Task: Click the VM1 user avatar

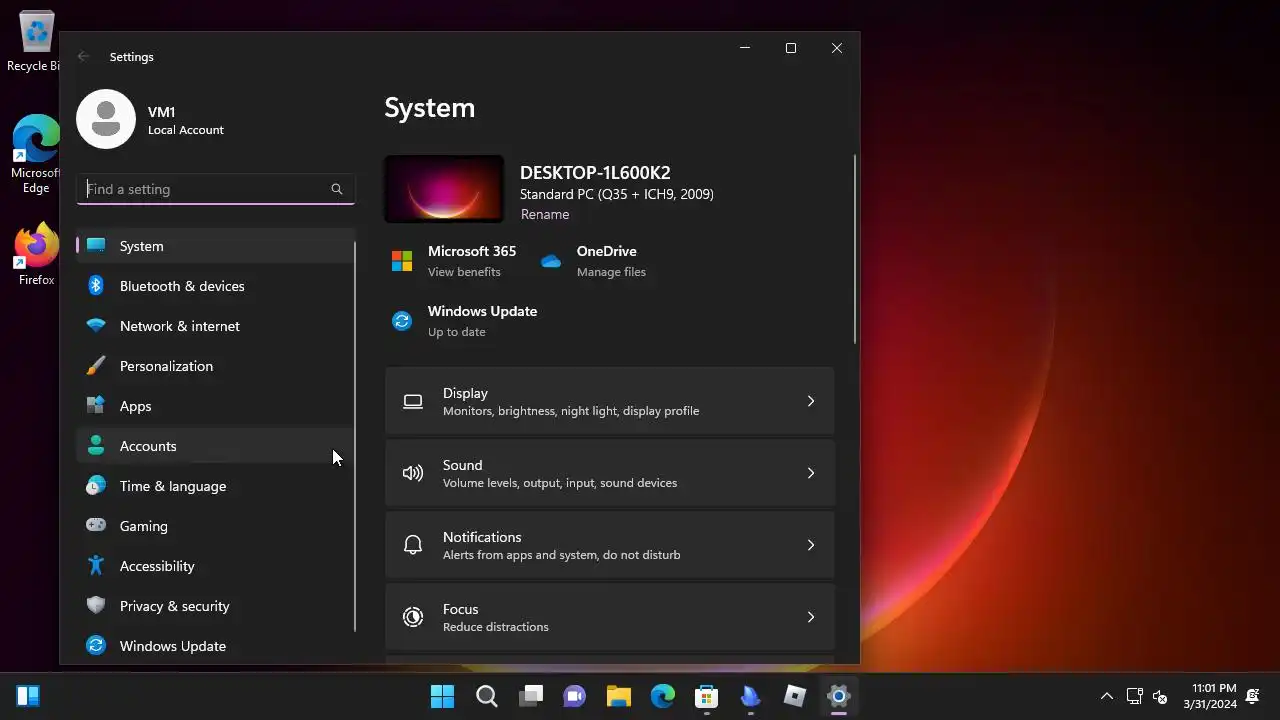Action: click(x=106, y=119)
